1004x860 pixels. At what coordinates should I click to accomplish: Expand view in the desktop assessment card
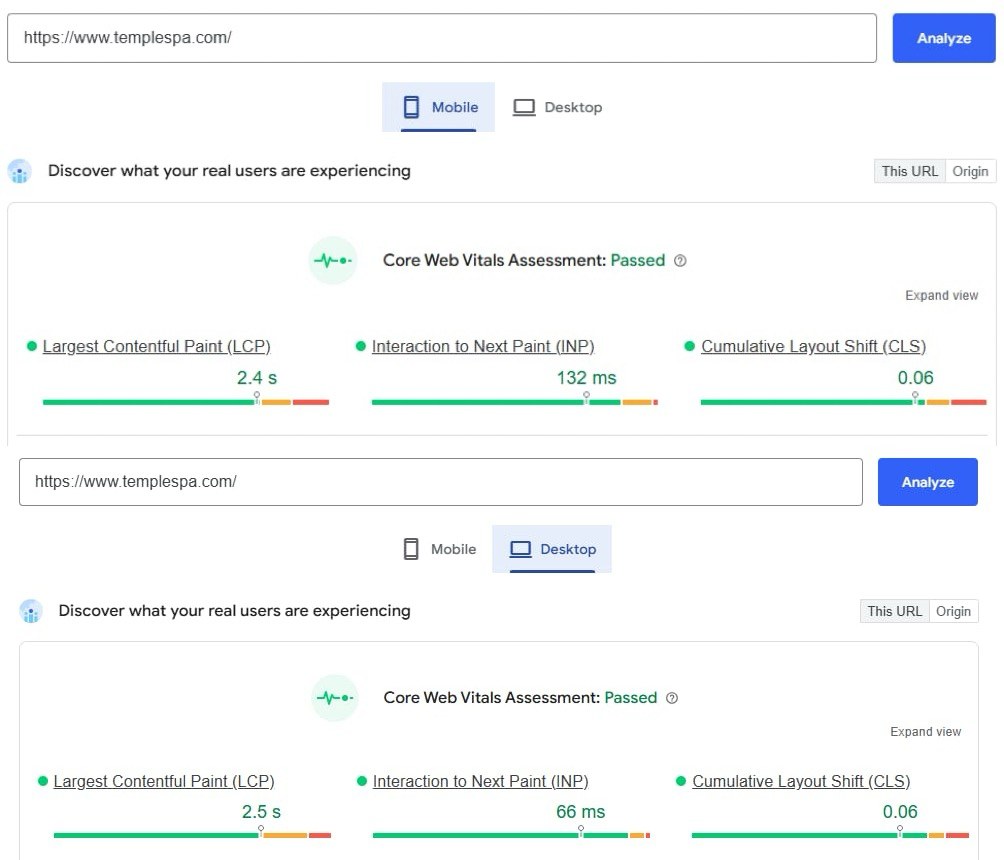[925, 731]
